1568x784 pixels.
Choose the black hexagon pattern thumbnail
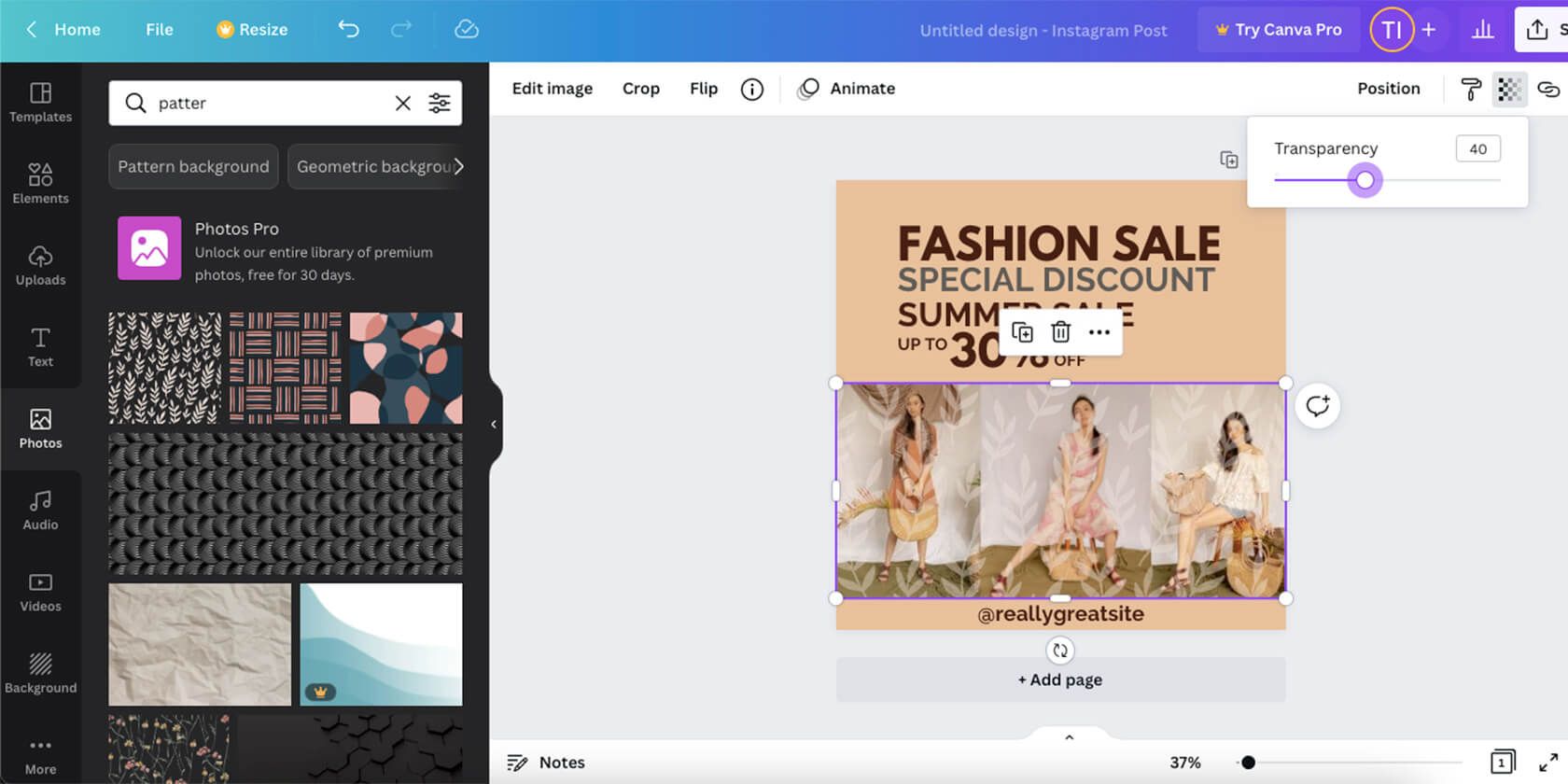(x=350, y=749)
